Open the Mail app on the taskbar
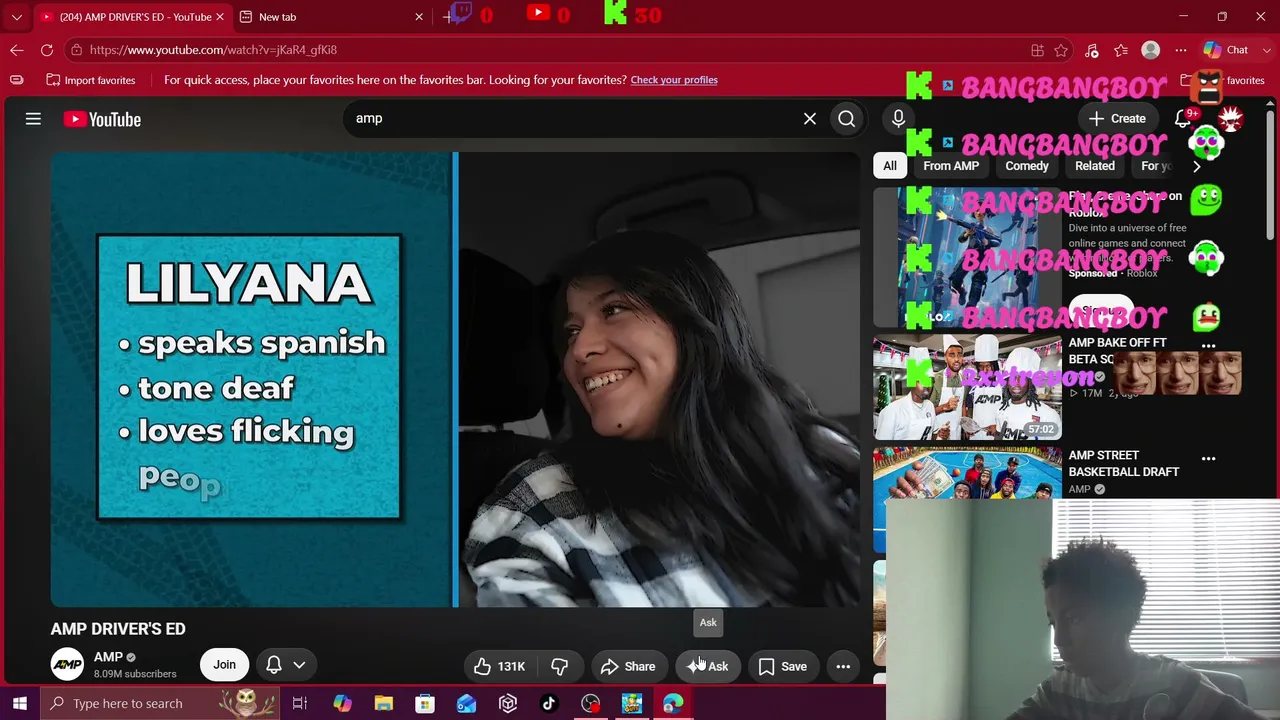This screenshot has width=1280, height=720. [x=466, y=703]
